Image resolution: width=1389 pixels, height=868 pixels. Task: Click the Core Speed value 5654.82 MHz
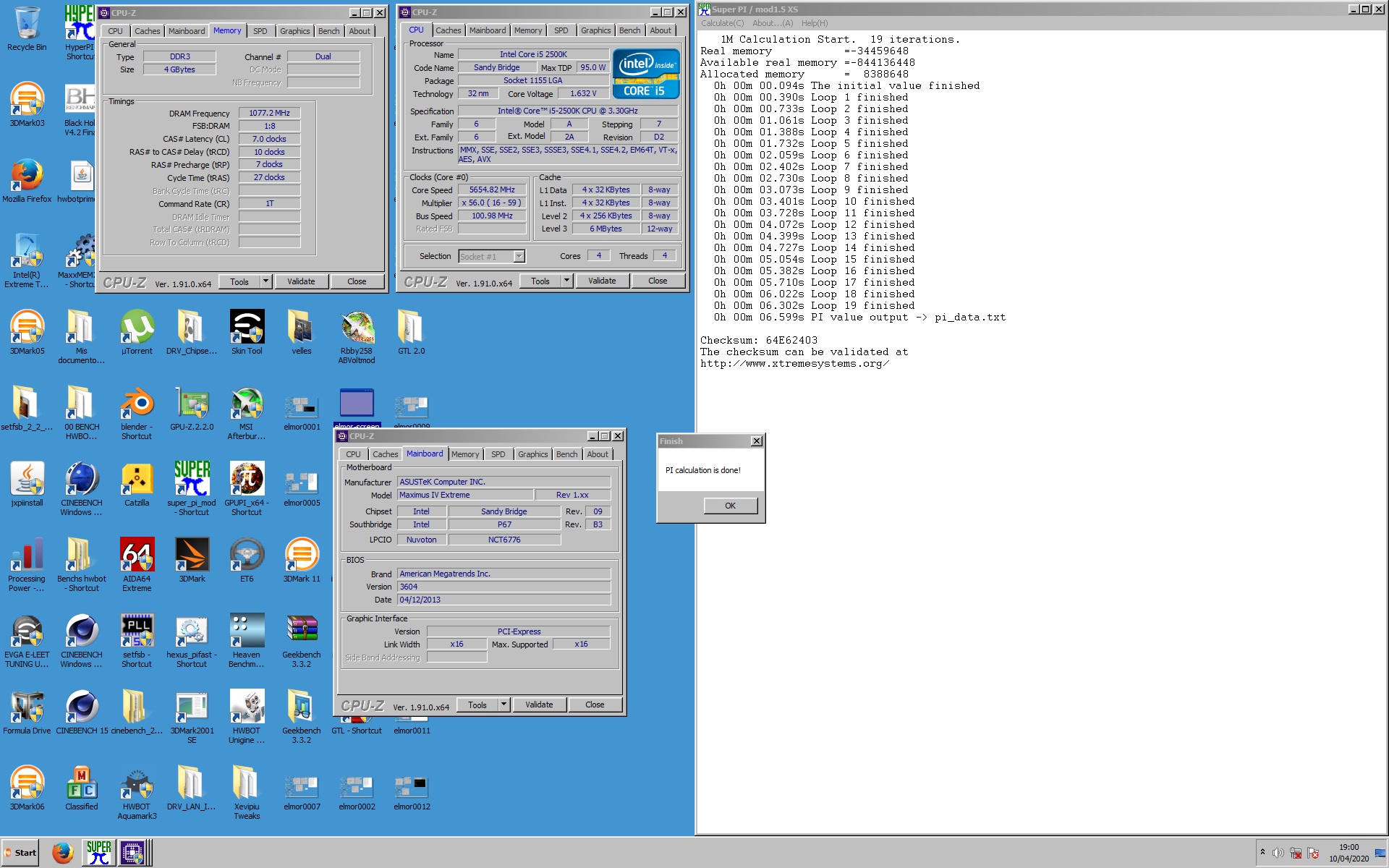[x=492, y=190]
